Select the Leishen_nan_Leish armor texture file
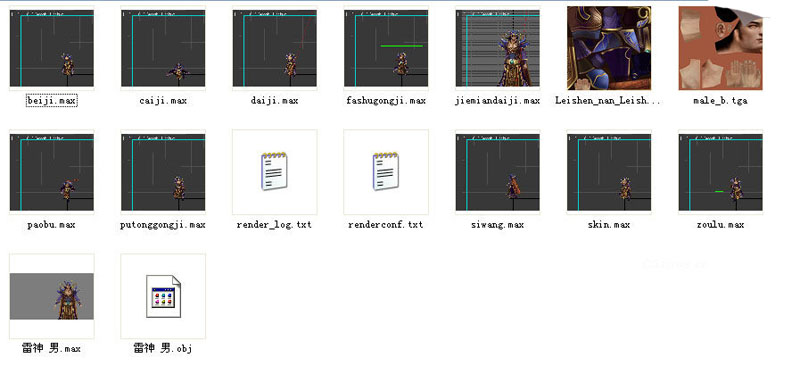800x391 pixels. (609, 48)
